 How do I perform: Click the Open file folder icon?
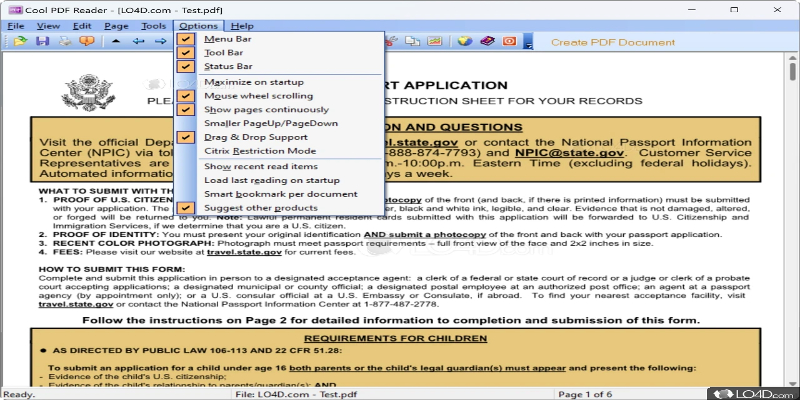click(19, 42)
